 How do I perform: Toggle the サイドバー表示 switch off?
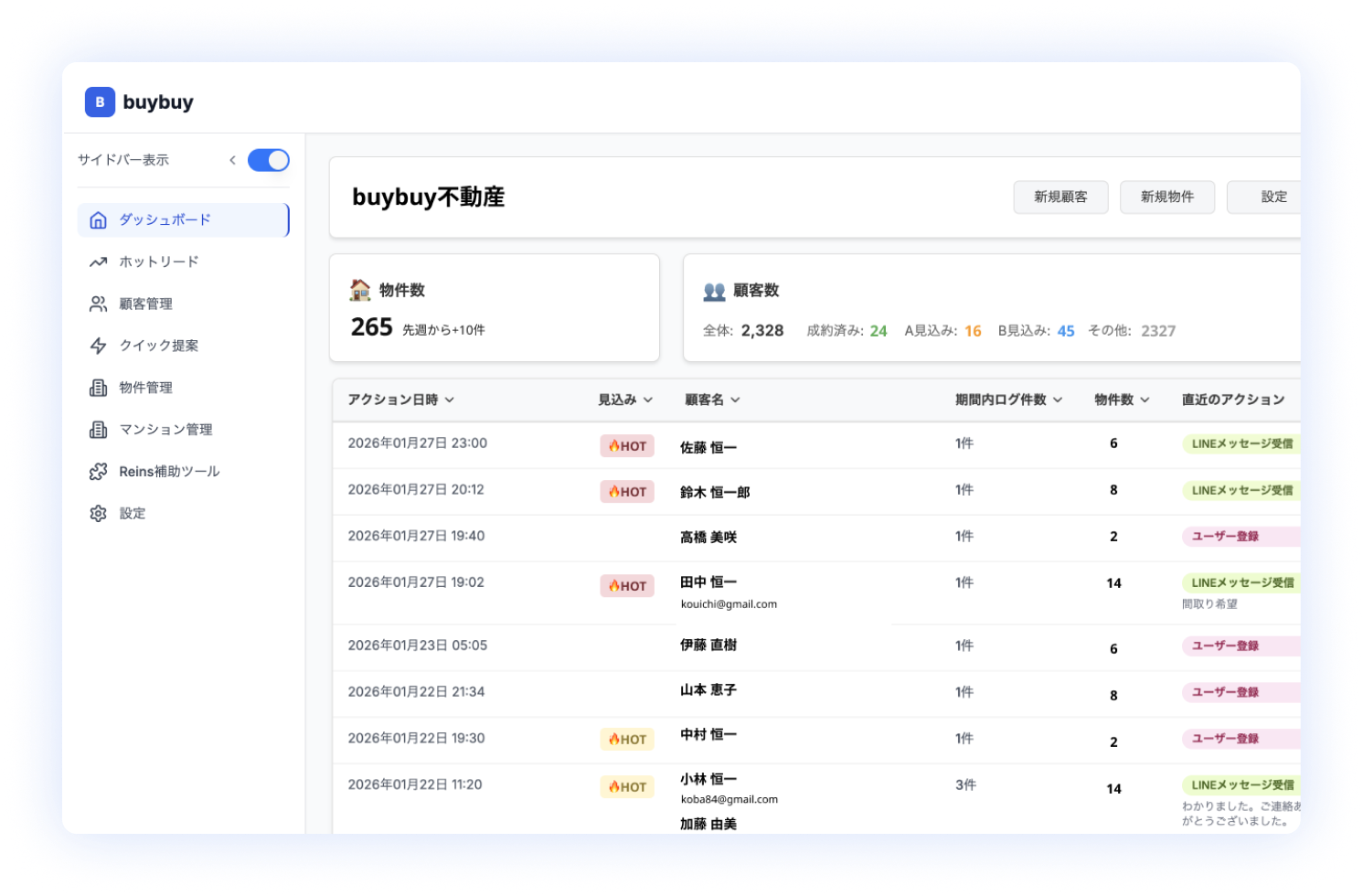click(x=268, y=160)
